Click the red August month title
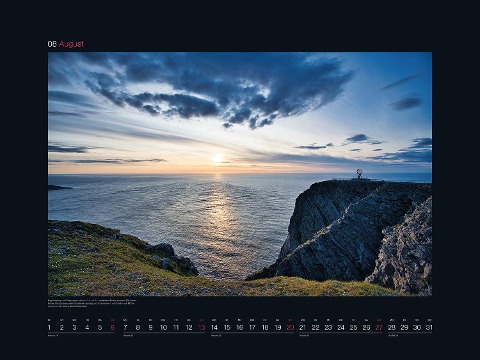480x360 pixels. pos(71,44)
